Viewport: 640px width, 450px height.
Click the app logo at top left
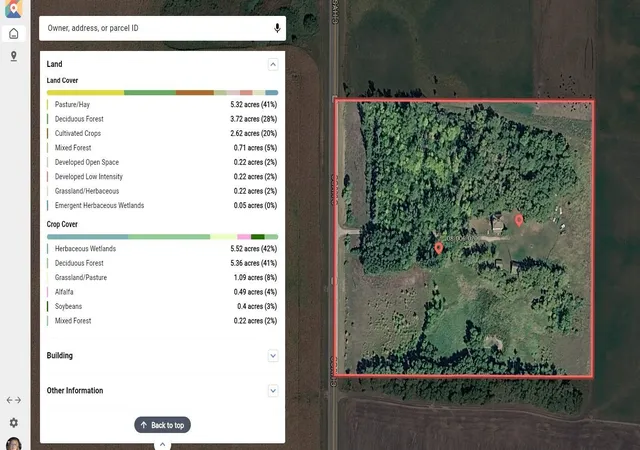pos(13,8)
